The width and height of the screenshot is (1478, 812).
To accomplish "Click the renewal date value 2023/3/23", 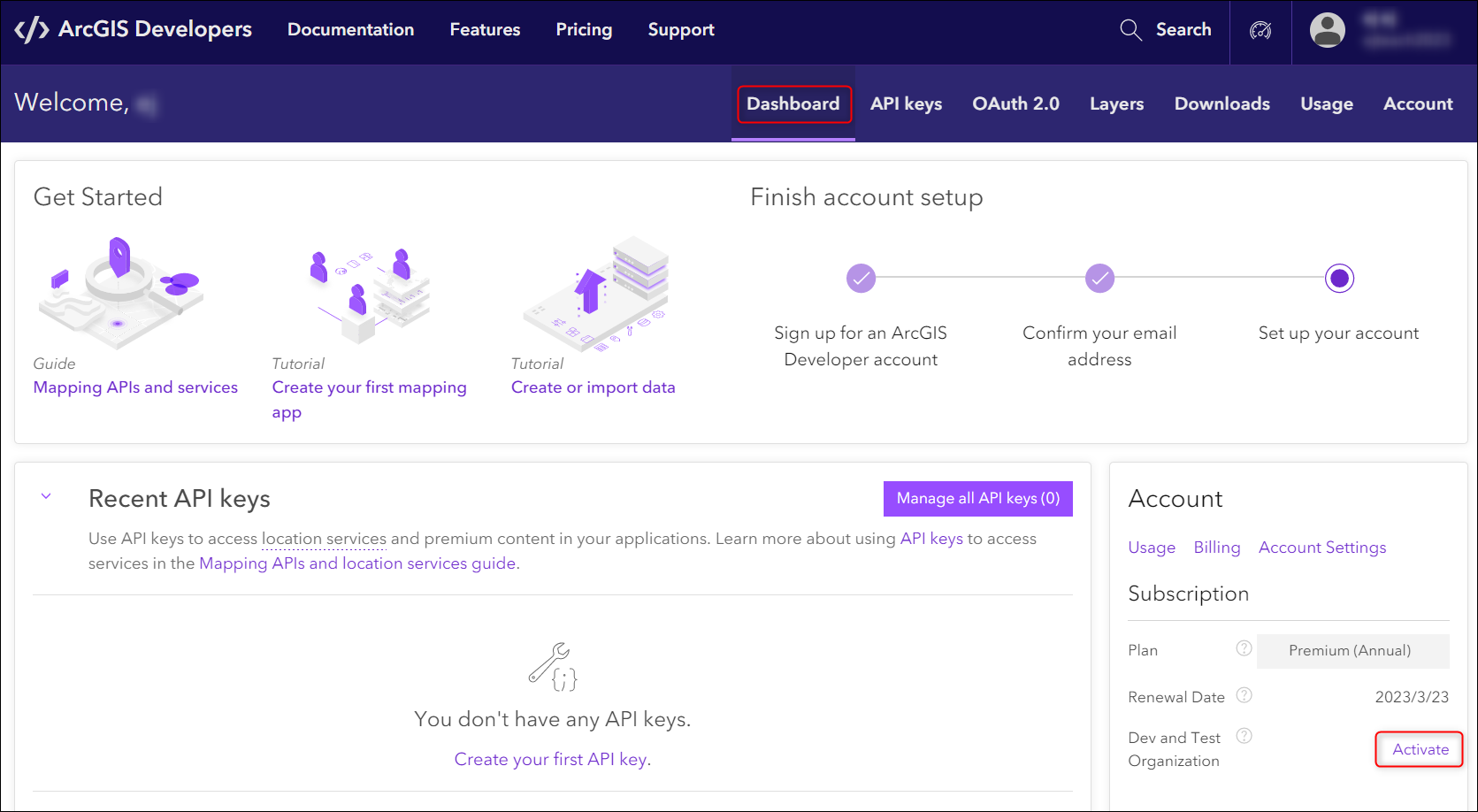I will click(x=1412, y=697).
